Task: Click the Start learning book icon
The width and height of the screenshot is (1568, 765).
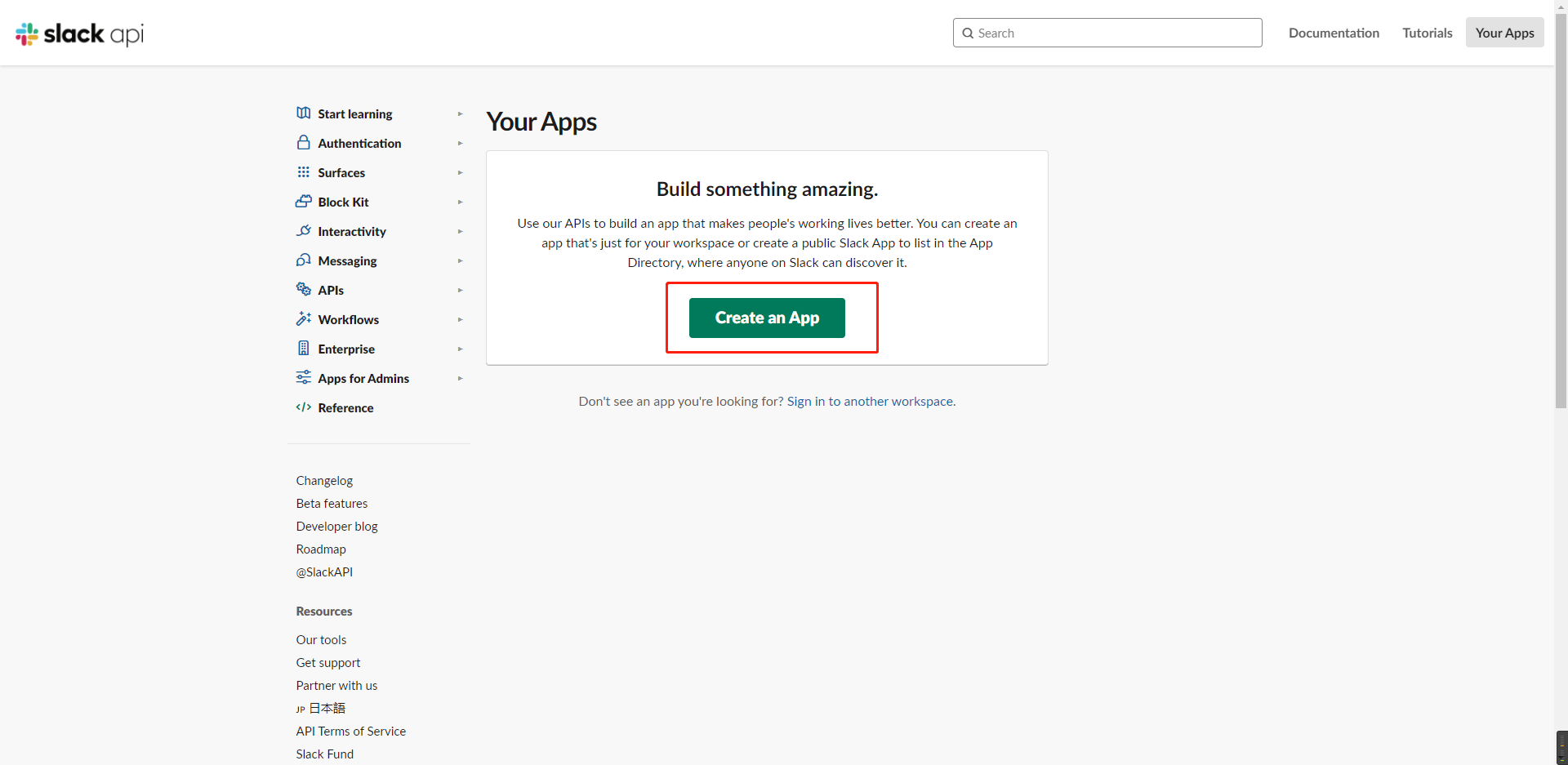Action: click(304, 113)
